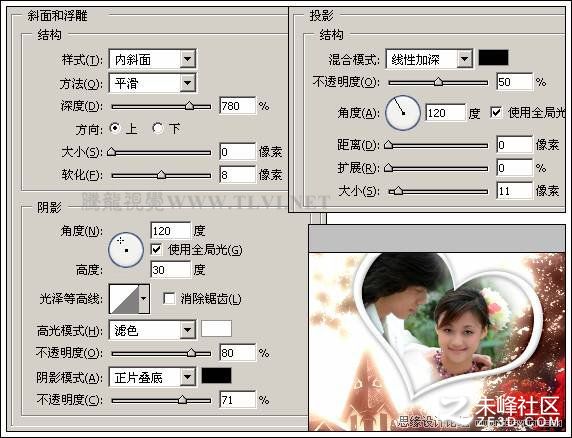Click the depth input field showing 780
Screen dimensions: 572x438
[x=237, y=106]
